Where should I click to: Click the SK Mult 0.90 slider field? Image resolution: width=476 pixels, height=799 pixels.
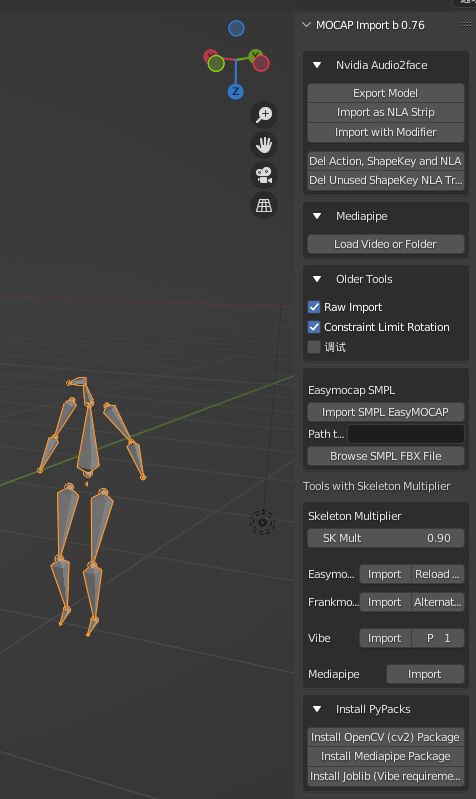386,538
